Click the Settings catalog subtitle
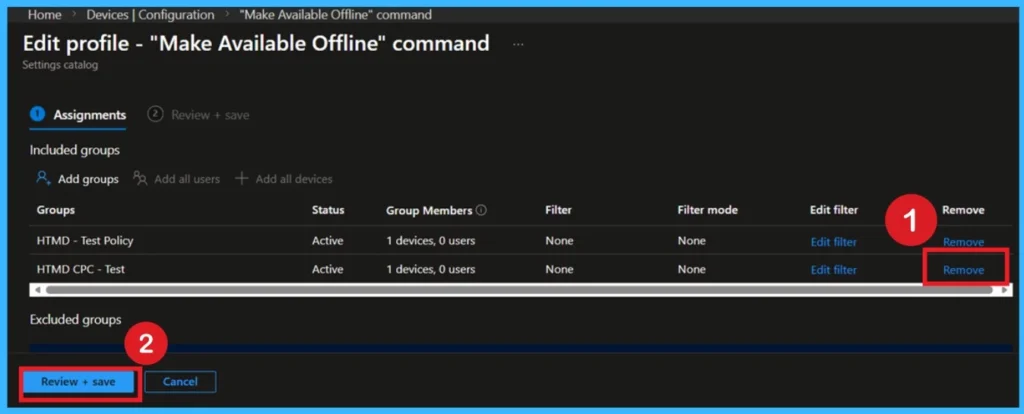This screenshot has width=1024, height=414. click(60, 65)
